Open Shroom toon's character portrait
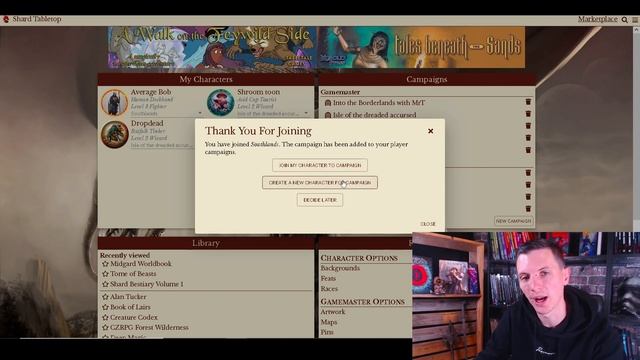The image size is (640, 360). click(x=220, y=102)
